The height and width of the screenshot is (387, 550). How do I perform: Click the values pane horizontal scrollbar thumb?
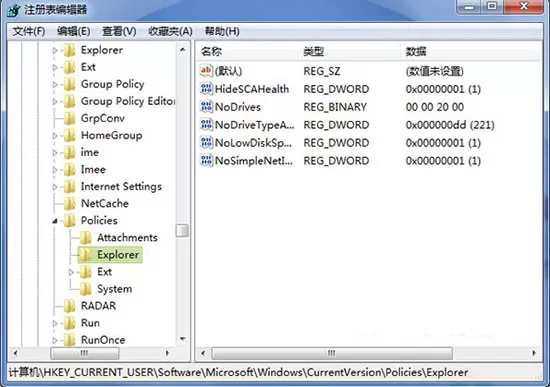pyautogui.click(x=332, y=353)
